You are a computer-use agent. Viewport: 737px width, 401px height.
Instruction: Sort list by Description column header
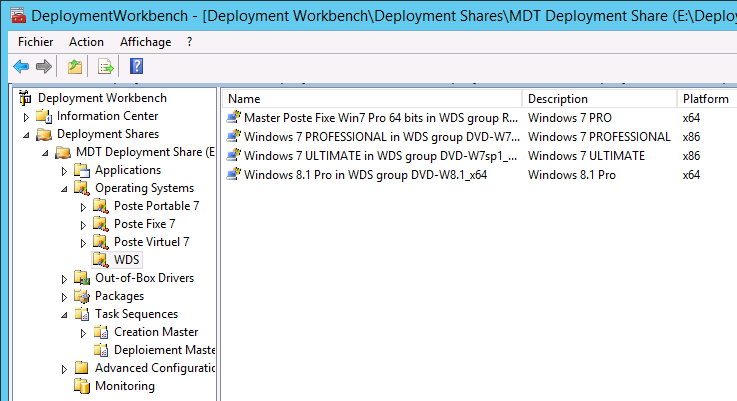point(558,99)
